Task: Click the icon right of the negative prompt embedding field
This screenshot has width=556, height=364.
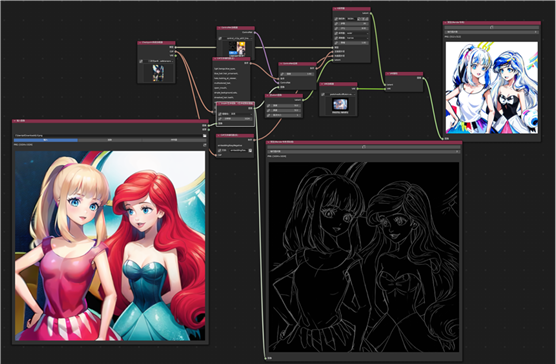Action: coord(250,150)
